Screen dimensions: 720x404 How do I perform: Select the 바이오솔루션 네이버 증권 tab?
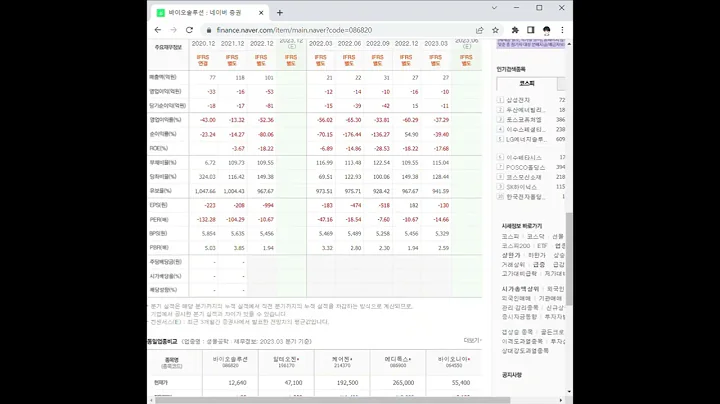pos(210,13)
